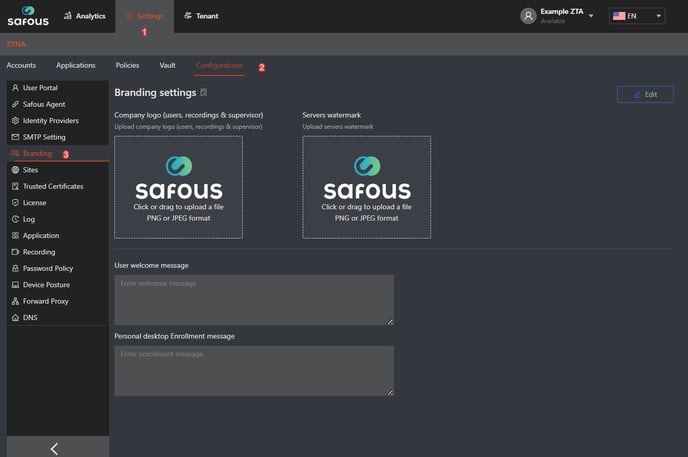Collapse the sidebar with left chevron
The width and height of the screenshot is (688, 457).
pyautogui.click(x=54, y=449)
